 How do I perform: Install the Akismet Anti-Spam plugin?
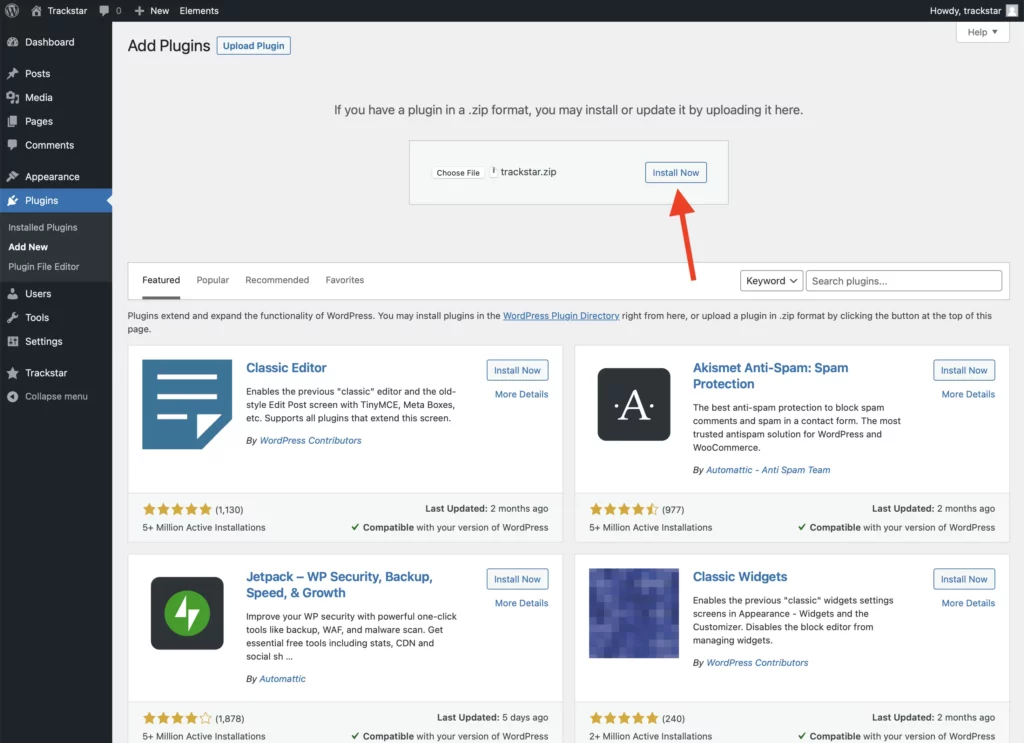pyautogui.click(x=964, y=370)
